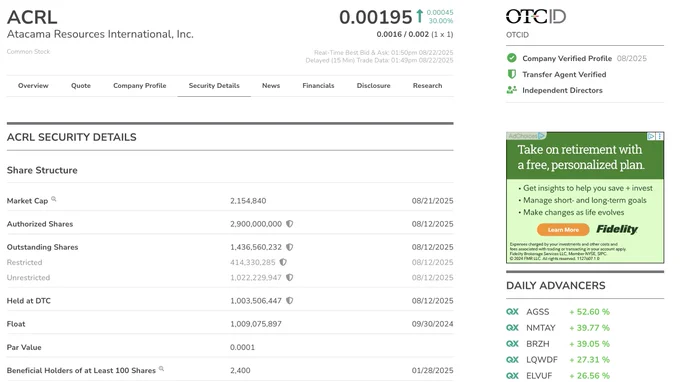The height and width of the screenshot is (382, 680).
Task: Click the QX icon beside AGSS
Action: coord(512,312)
